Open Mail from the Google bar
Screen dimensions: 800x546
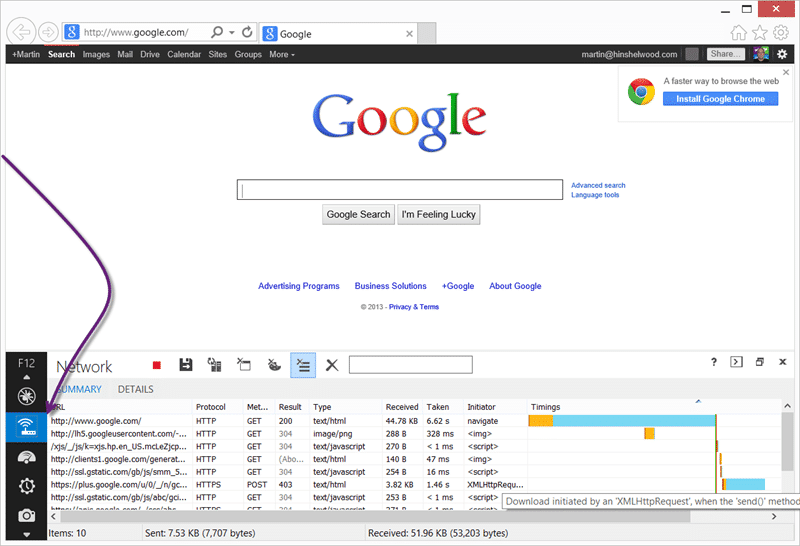click(x=125, y=54)
